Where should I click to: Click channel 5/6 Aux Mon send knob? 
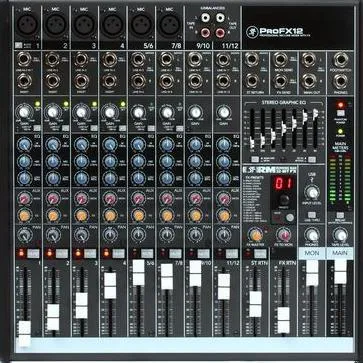coord(138,199)
